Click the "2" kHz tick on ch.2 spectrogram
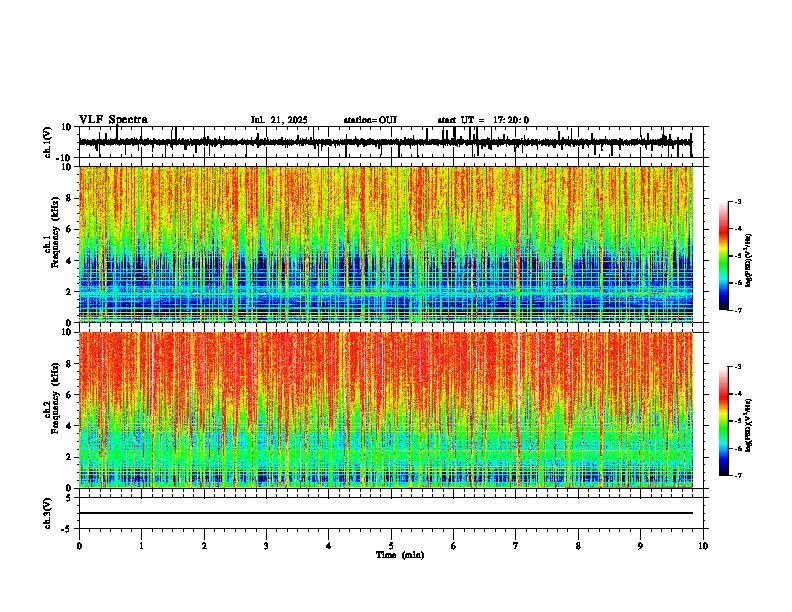792x612 pixels. coord(70,457)
